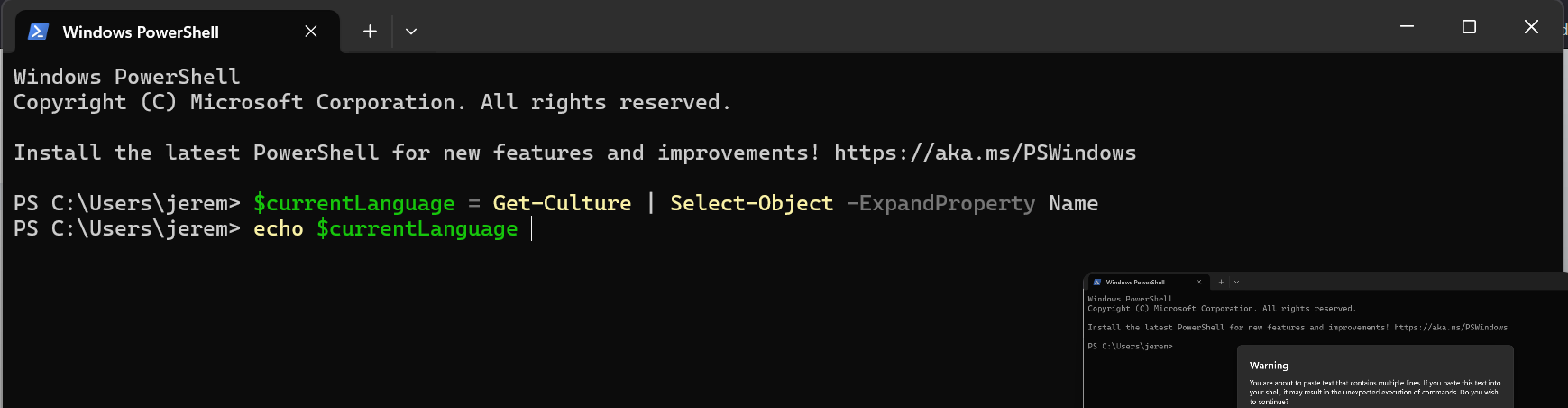Click $currentLanguage on the assignment line

click(353, 203)
